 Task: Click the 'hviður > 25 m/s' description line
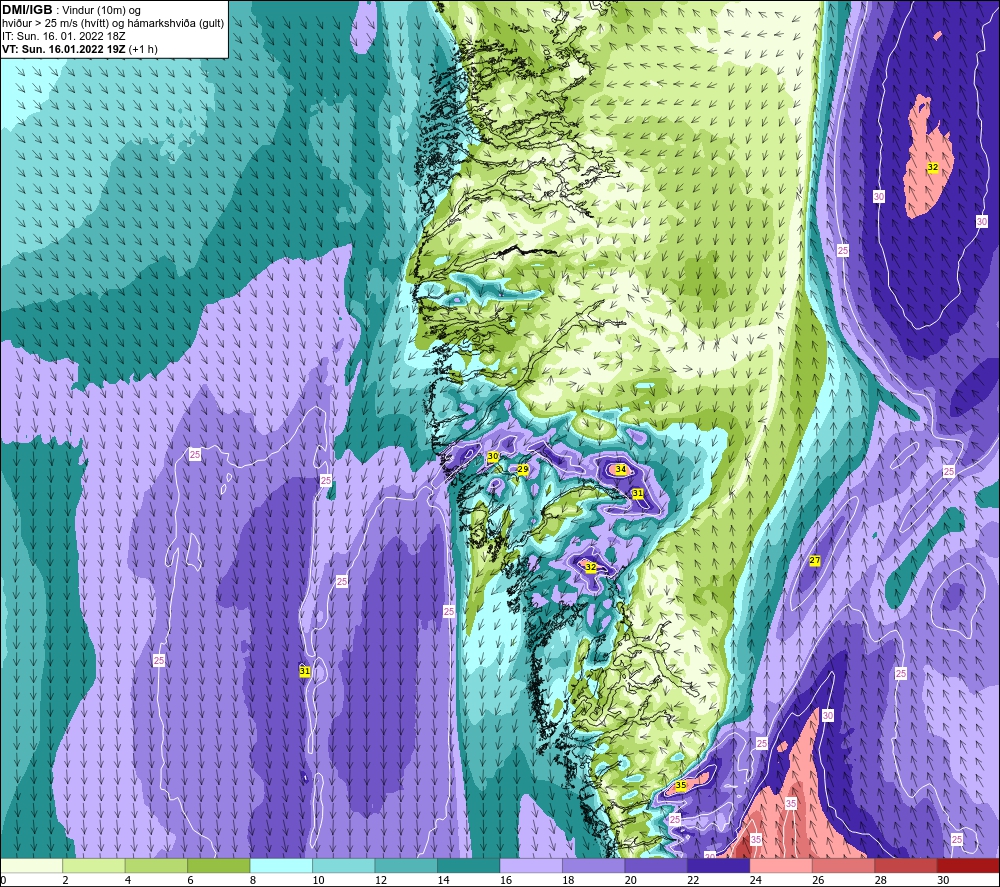[x=113, y=24]
